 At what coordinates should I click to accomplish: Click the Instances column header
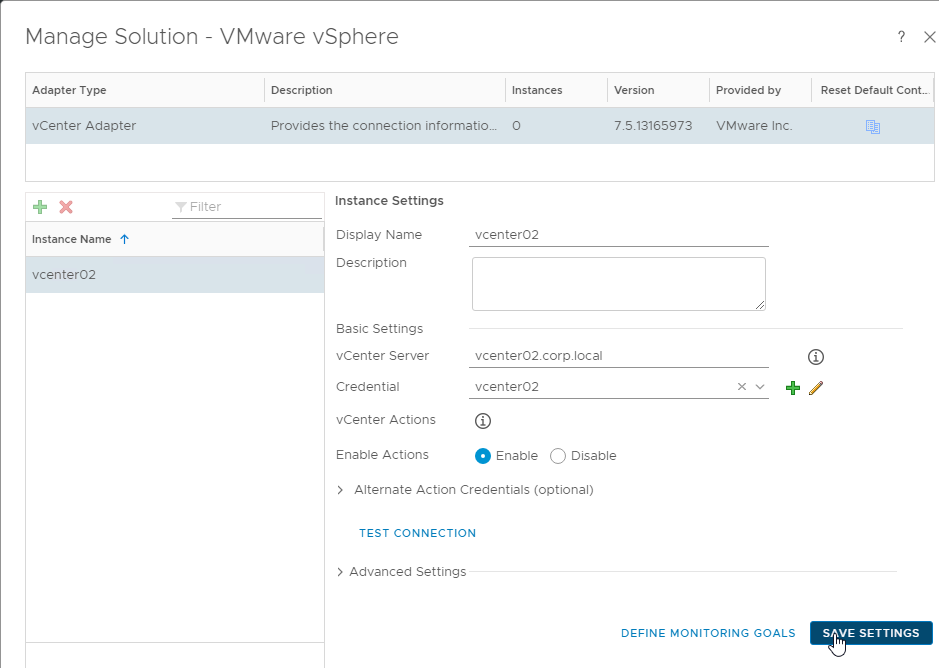(556, 90)
